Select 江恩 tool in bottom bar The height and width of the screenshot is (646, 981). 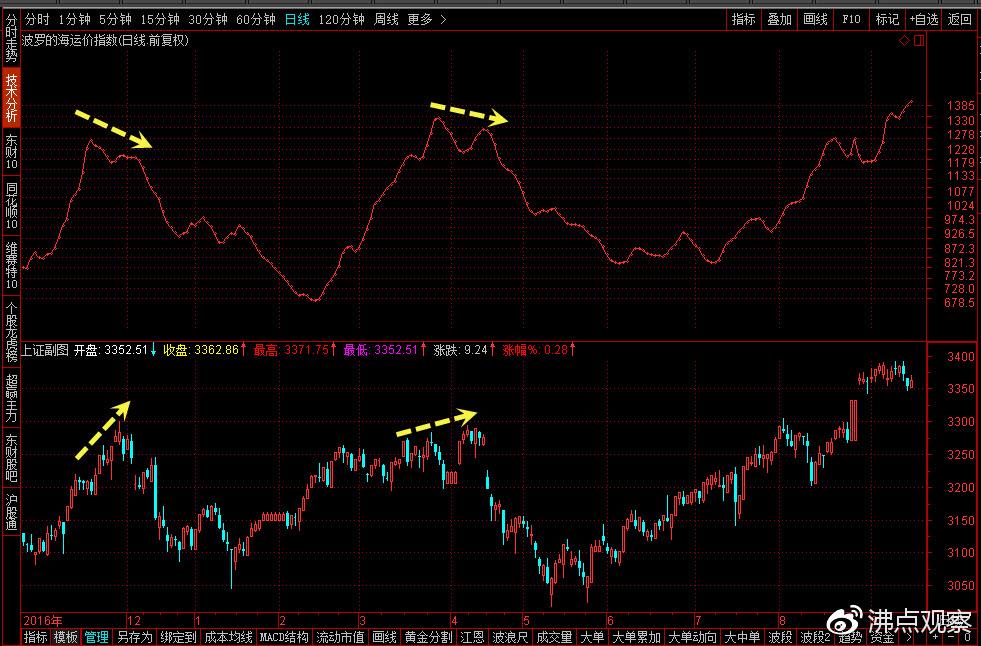point(472,637)
